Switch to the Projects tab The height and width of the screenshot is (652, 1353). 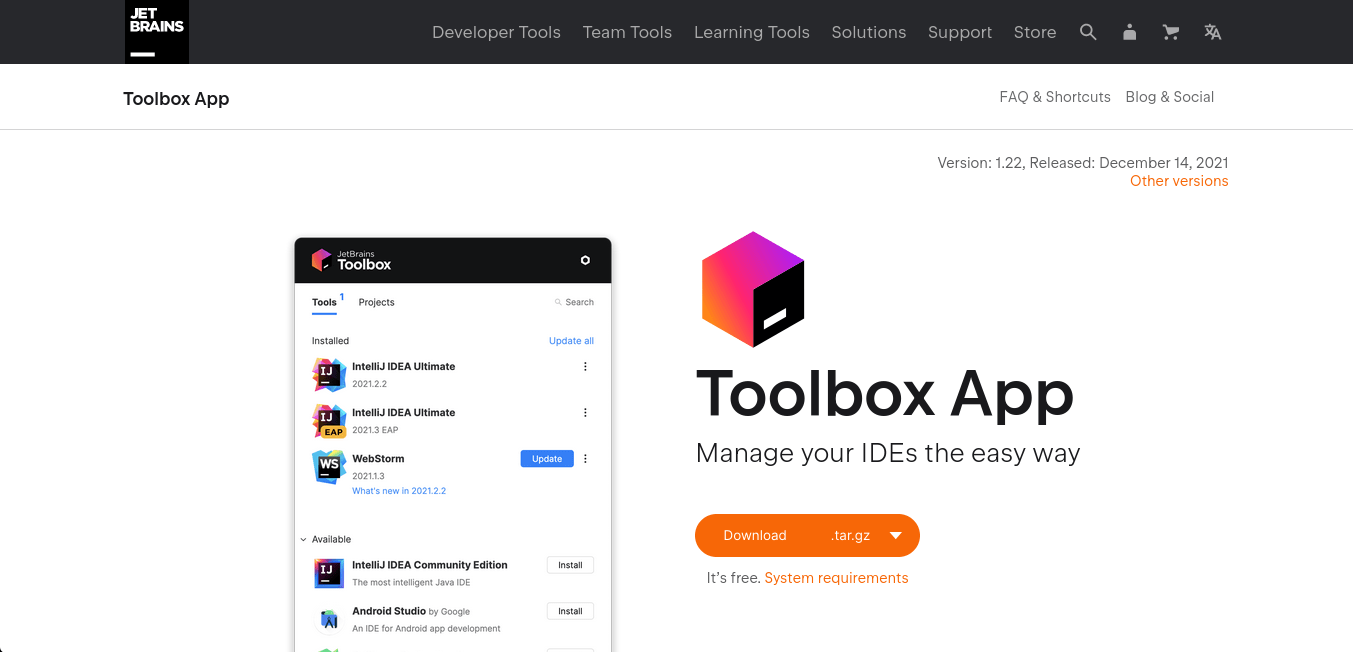(x=376, y=302)
